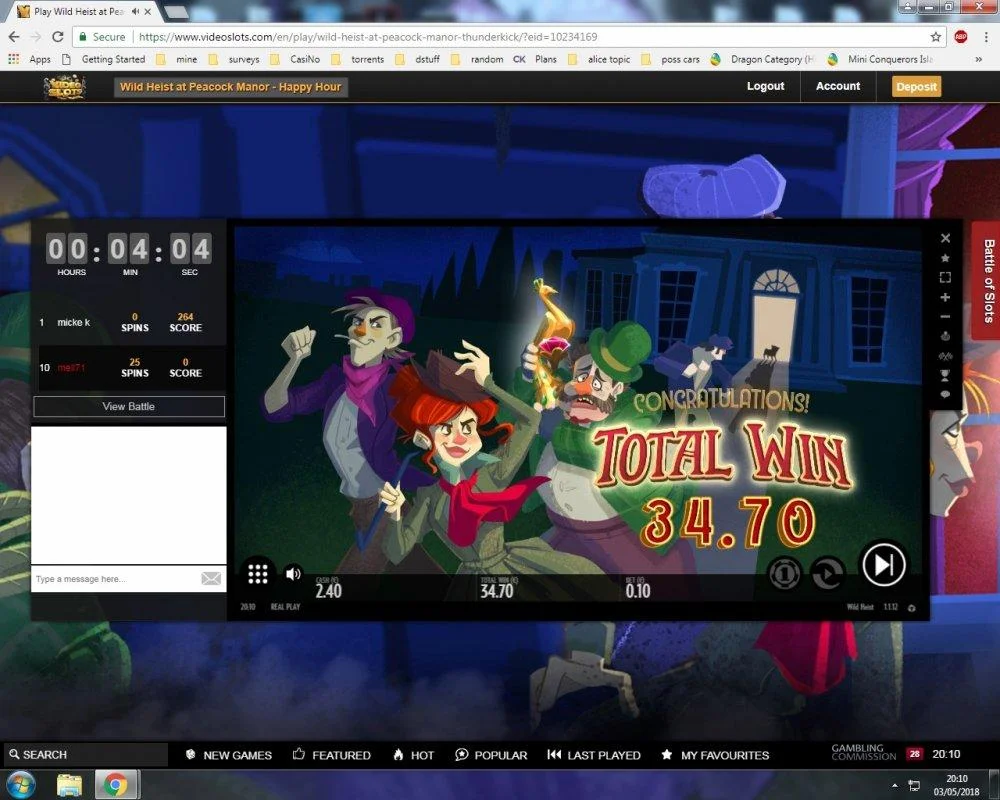Image resolution: width=1000 pixels, height=800 pixels.
Task: Mute the tab via speaker icon
Action: tap(135, 11)
